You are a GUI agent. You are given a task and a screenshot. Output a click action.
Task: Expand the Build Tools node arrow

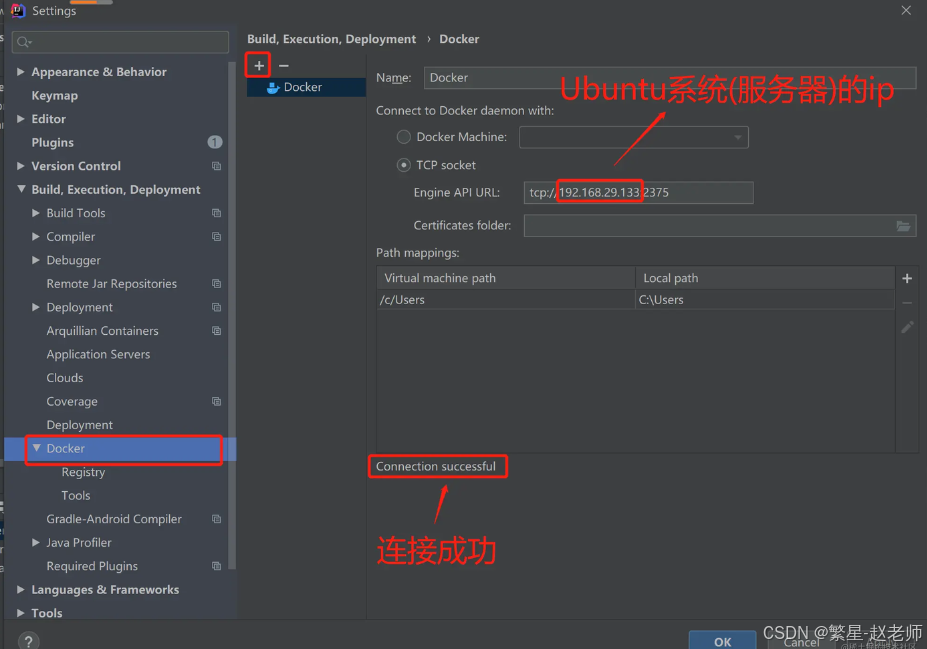pyautogui.click(x=35, y=213)
